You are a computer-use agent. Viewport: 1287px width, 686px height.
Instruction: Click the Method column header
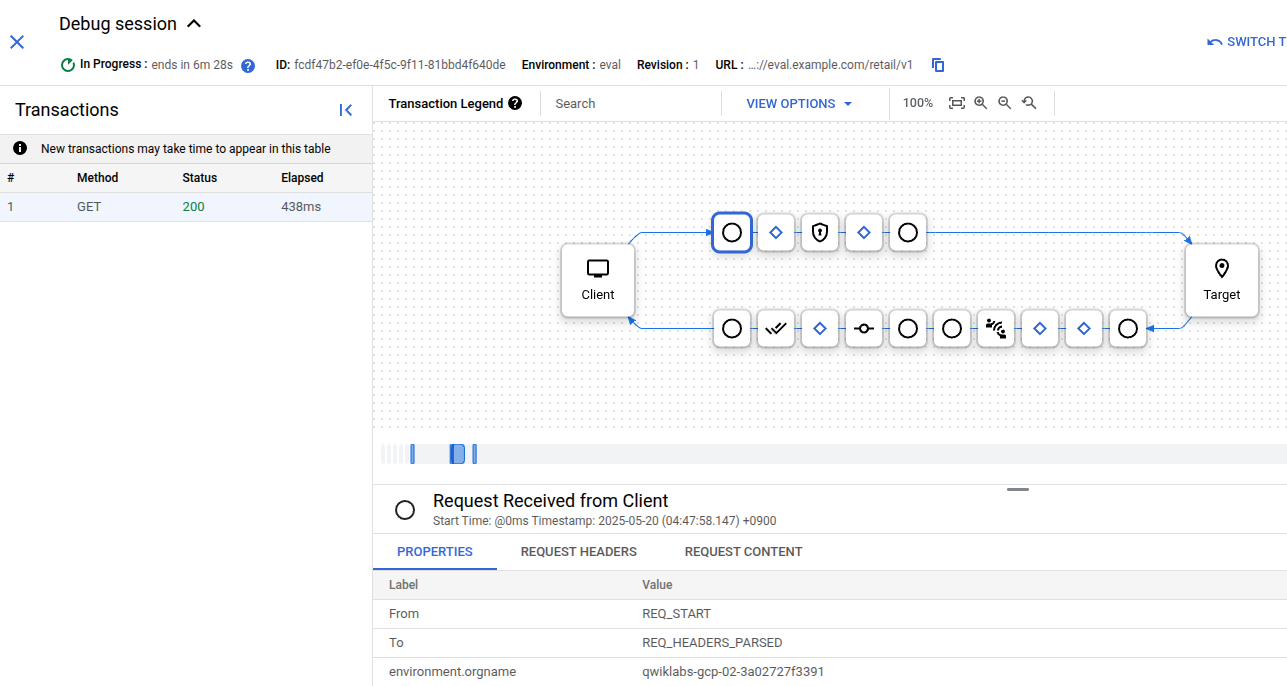98,178
